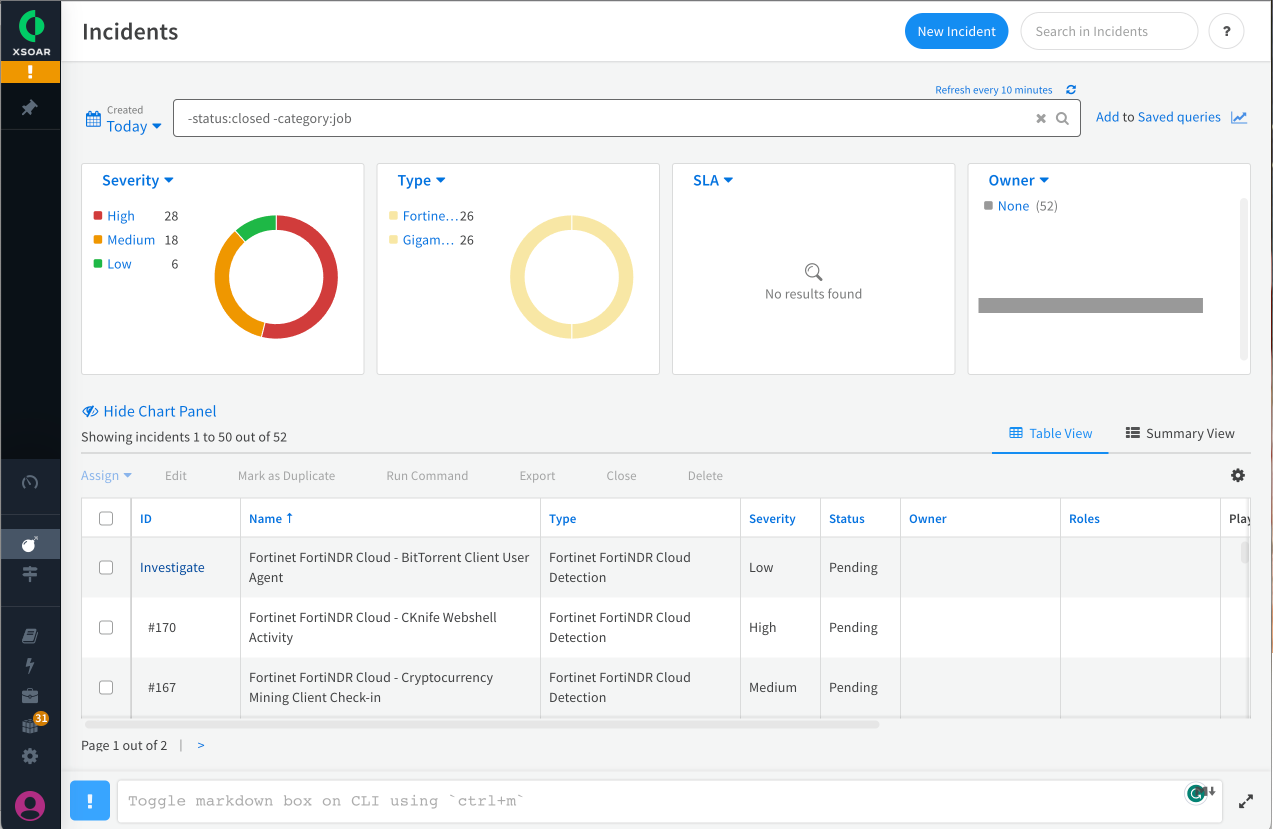Switch to the Summary View tab
Viewport: 1273px width, 829px height.
click(x=1180, y=433)
